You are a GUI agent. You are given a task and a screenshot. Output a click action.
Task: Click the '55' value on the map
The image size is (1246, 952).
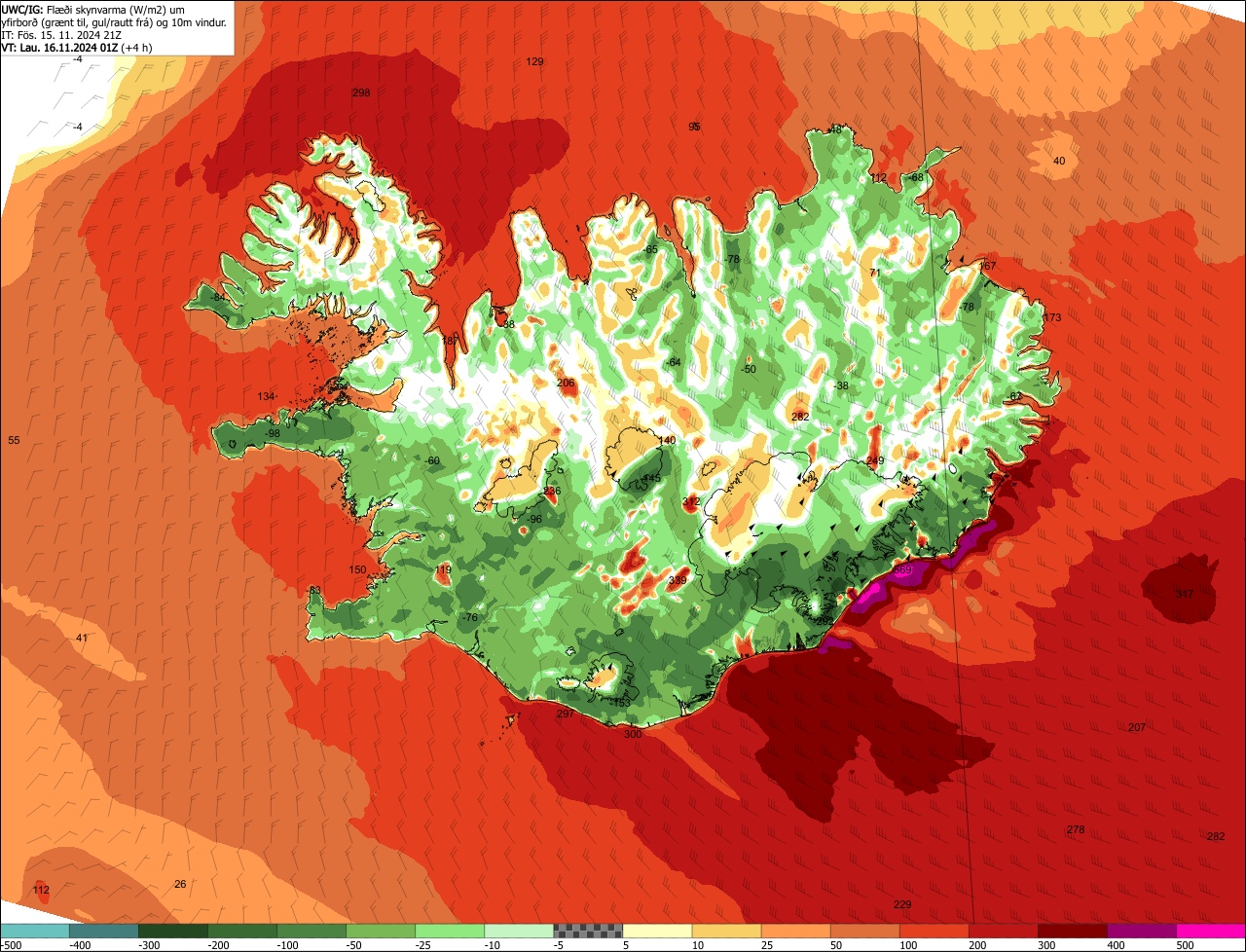click(x=14, y=440)
